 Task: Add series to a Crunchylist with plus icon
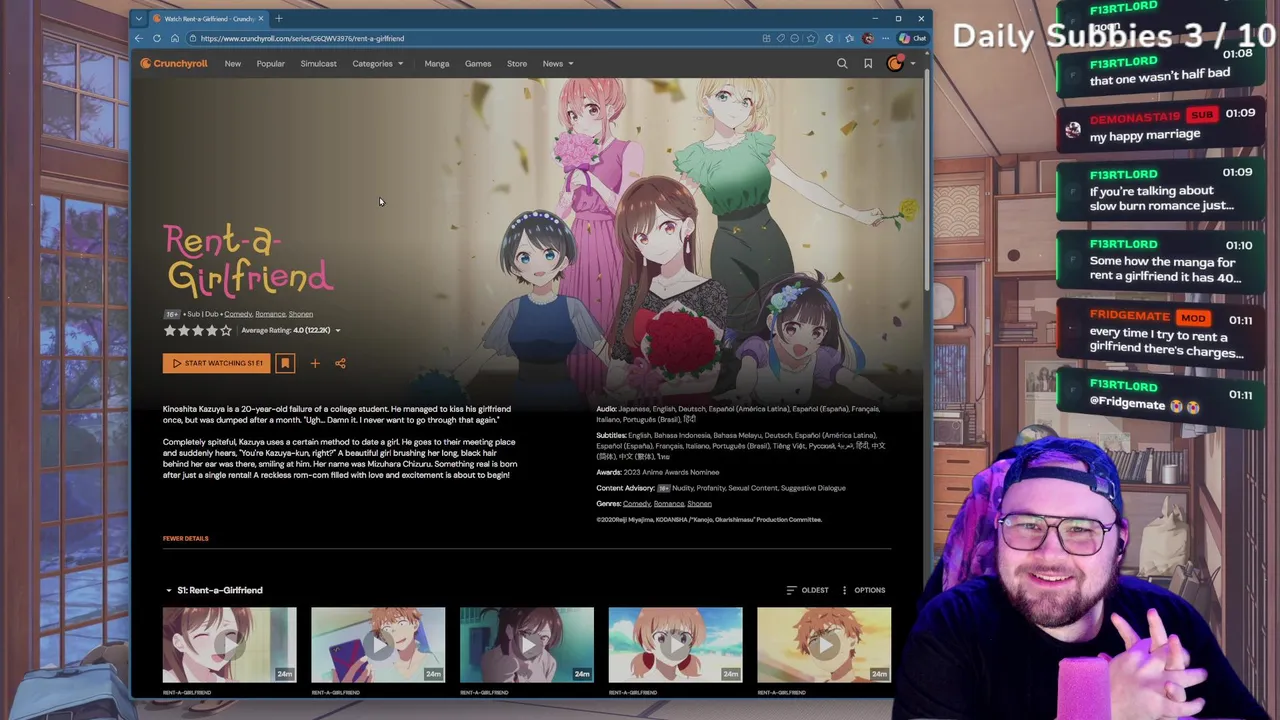coord(315,363)
